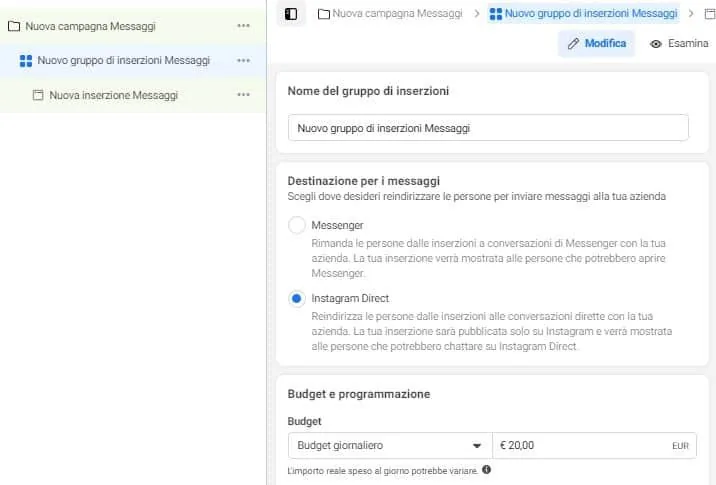
Task: Open options menu for Nuova inserzione Messaggi
Action: click(x=243, y=95)
